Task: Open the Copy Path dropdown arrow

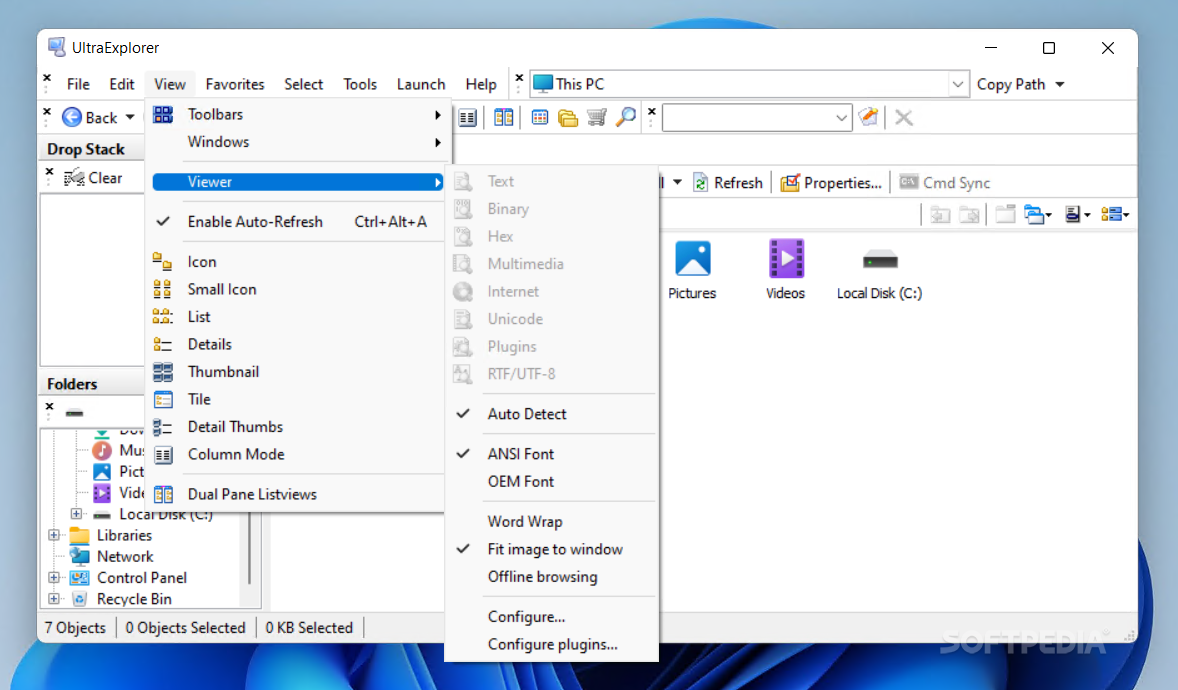Action: tap(1060, 84)
